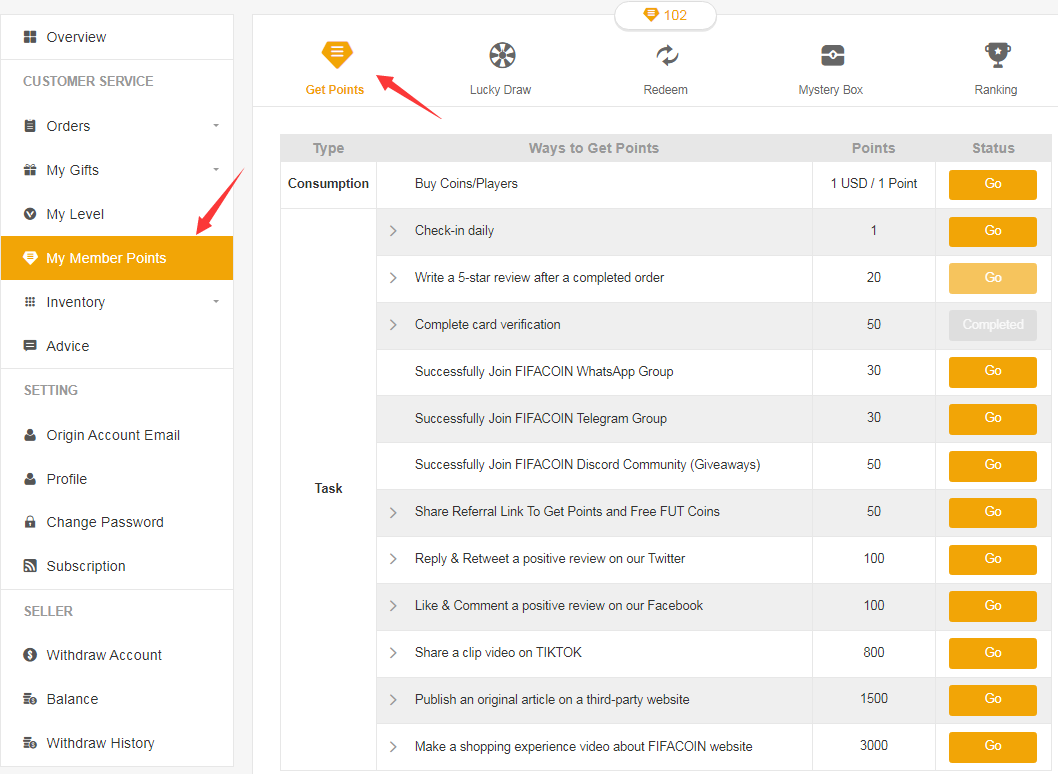This screenshot has width=1058, height=774.
Task: Click the Lucky Draw wheel icon
Action: tap(501, 56)
